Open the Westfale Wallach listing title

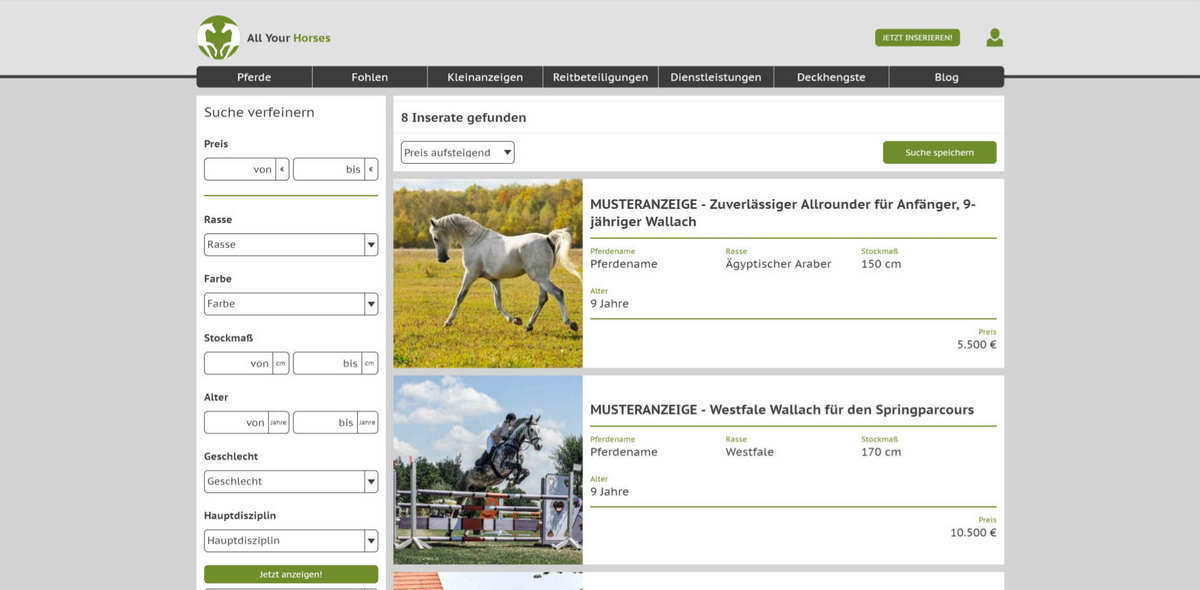click(x=781, y=410)
